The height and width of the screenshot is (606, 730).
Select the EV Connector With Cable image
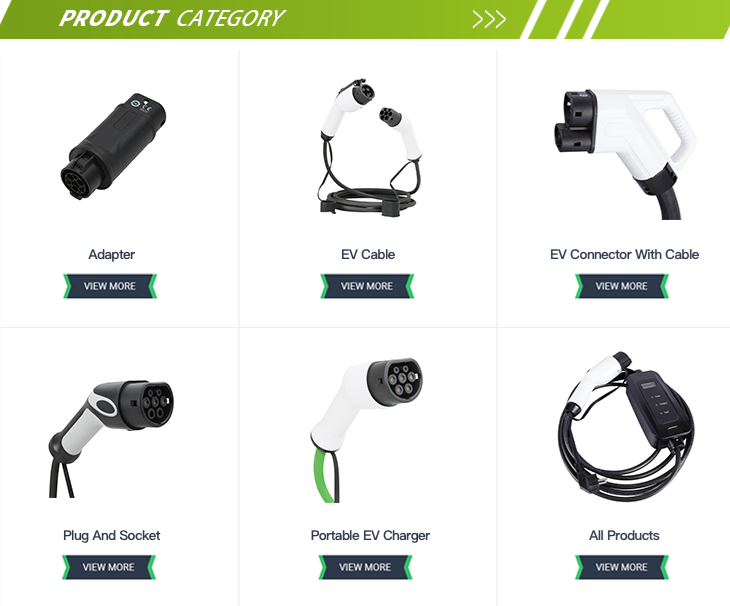point(624,154)
